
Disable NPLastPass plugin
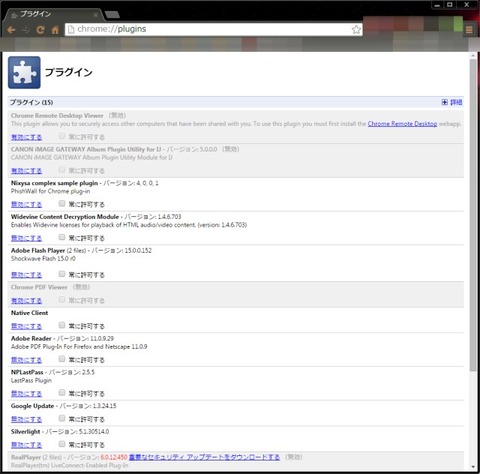26,394
